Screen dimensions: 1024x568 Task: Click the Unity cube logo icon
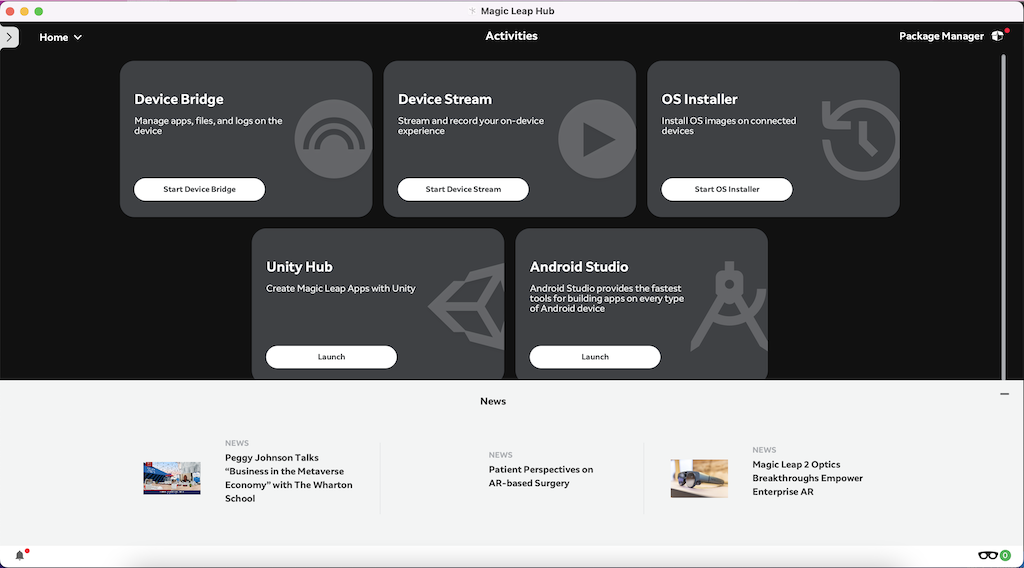[466, 307]
